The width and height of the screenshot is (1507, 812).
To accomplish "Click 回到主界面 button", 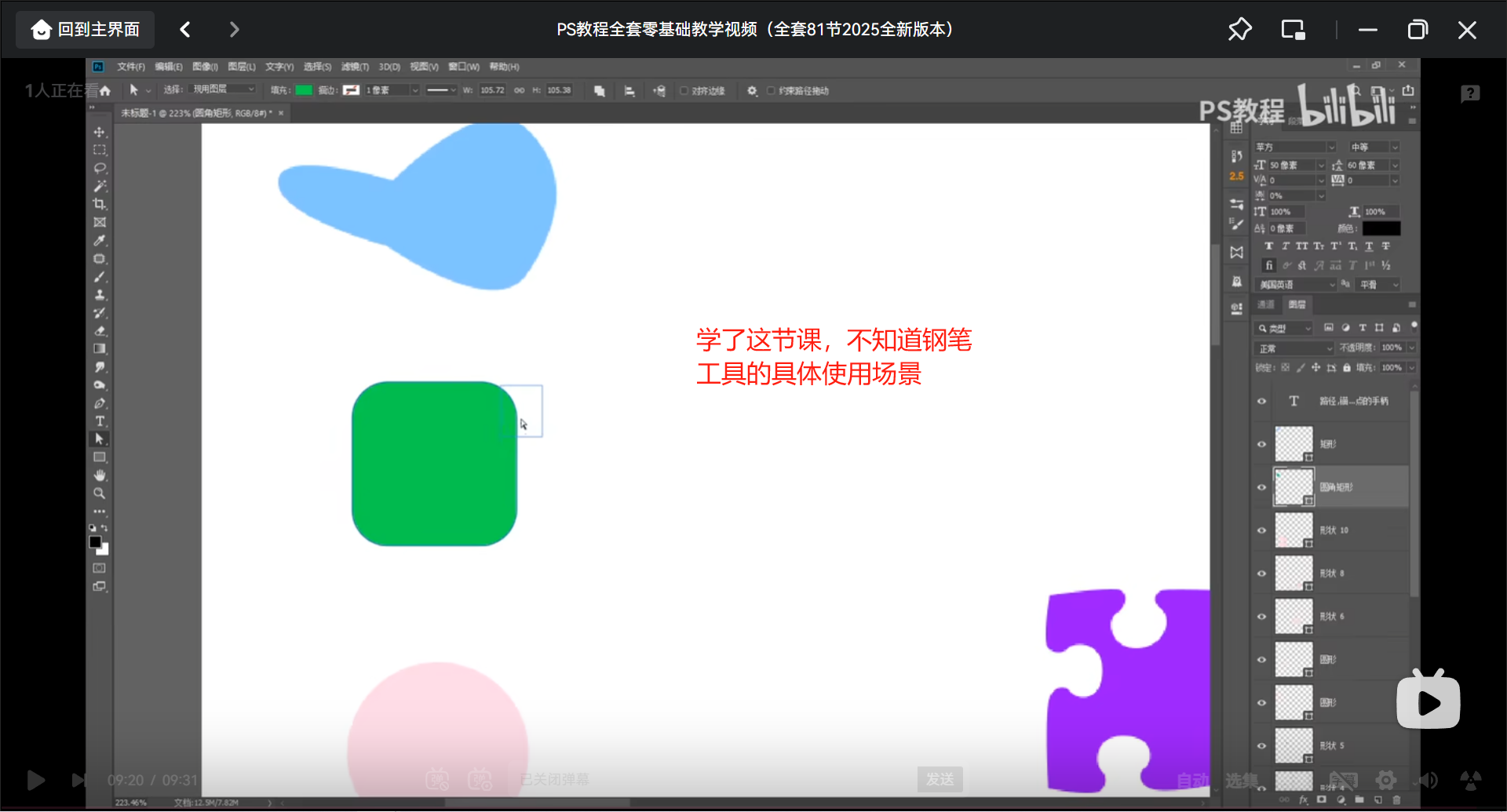I will tap(85, 30).
